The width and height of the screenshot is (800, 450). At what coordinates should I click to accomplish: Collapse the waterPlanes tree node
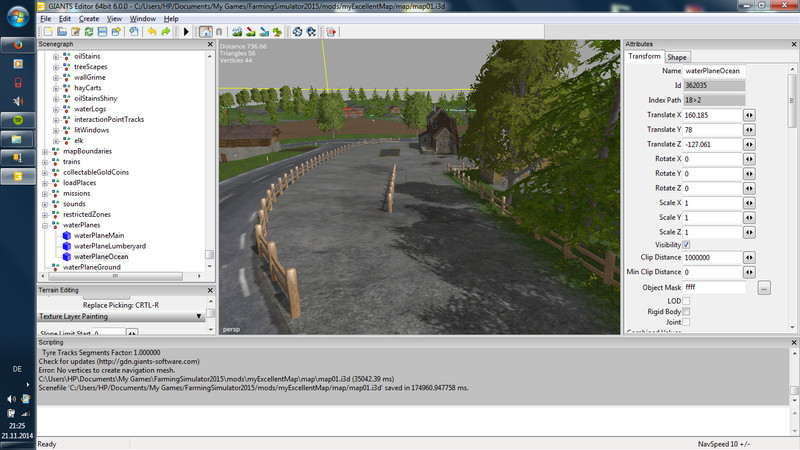[45, 225]
